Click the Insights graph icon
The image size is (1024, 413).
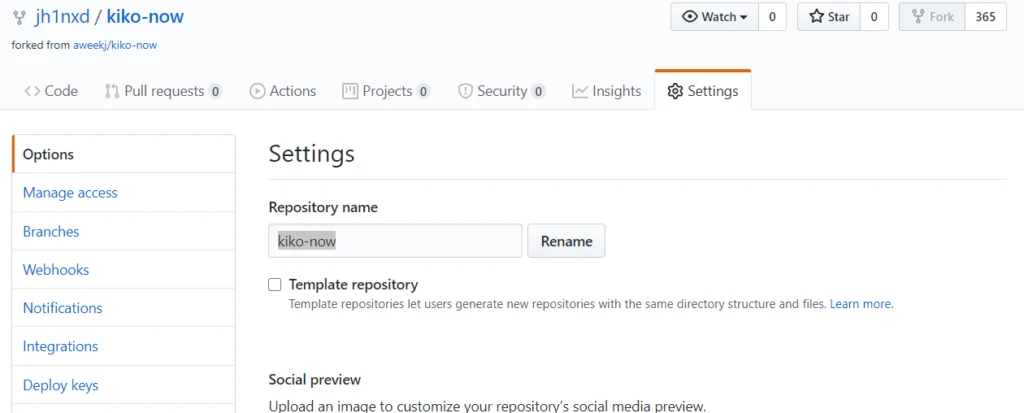580,91
